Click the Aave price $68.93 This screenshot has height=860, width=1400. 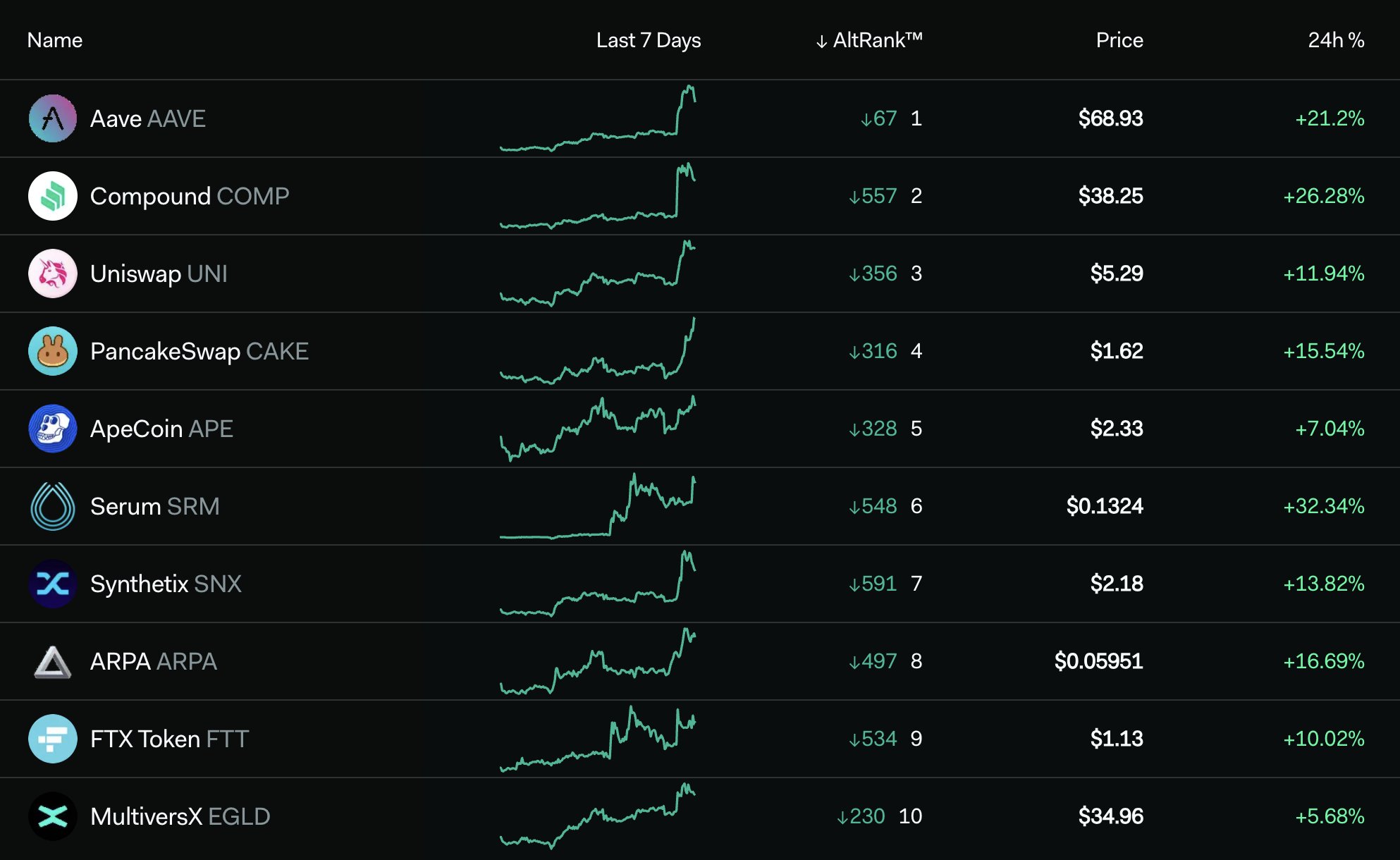pos(1110,118)
